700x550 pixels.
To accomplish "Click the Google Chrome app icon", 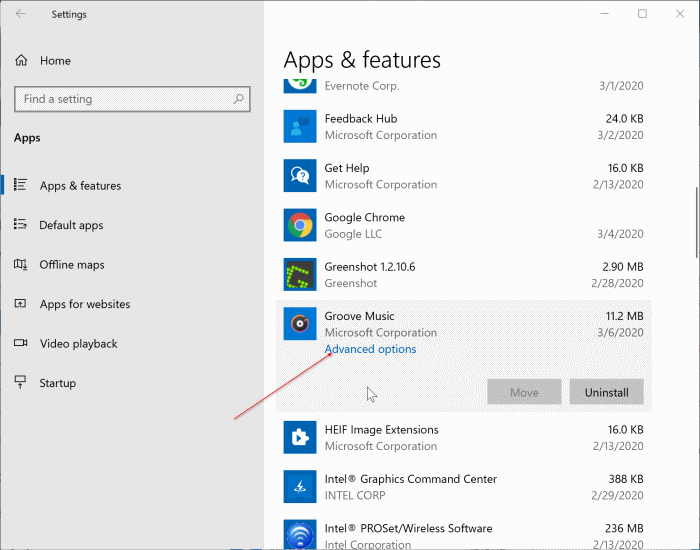I will click(x=300, y=225).
